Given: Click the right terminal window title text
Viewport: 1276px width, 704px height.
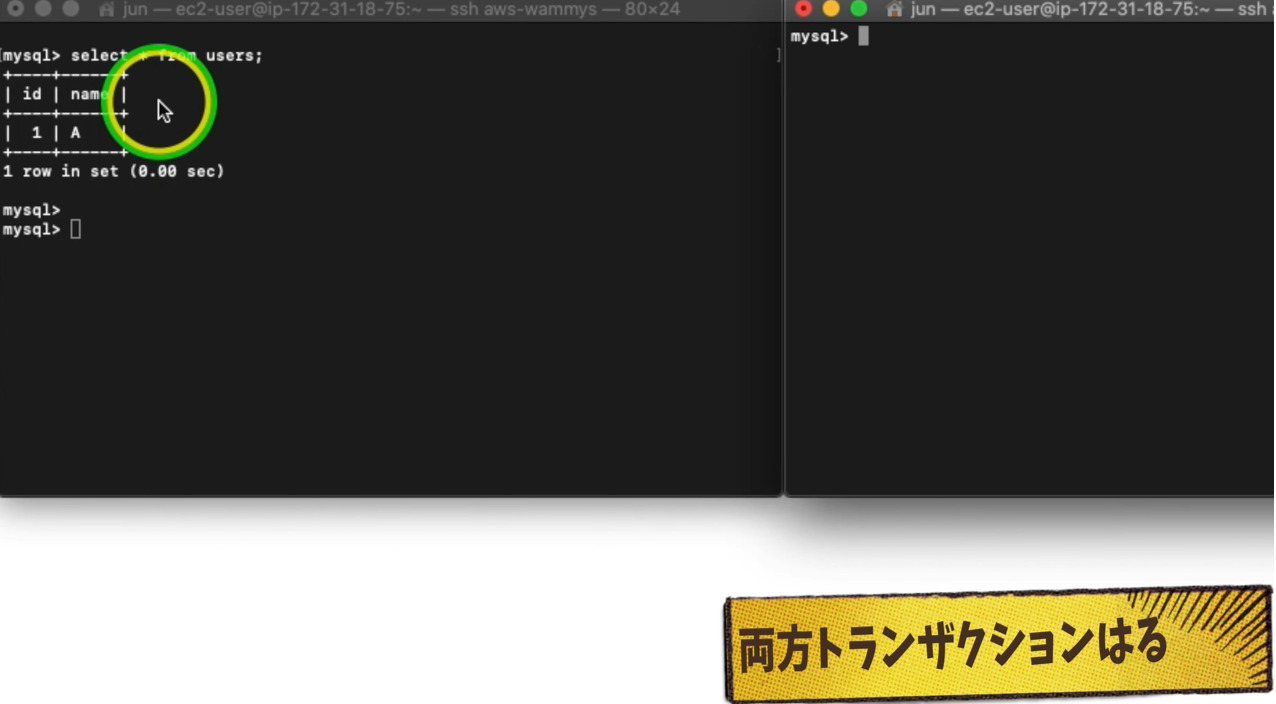Looking at the screenshot, I should coord(1093,10).
